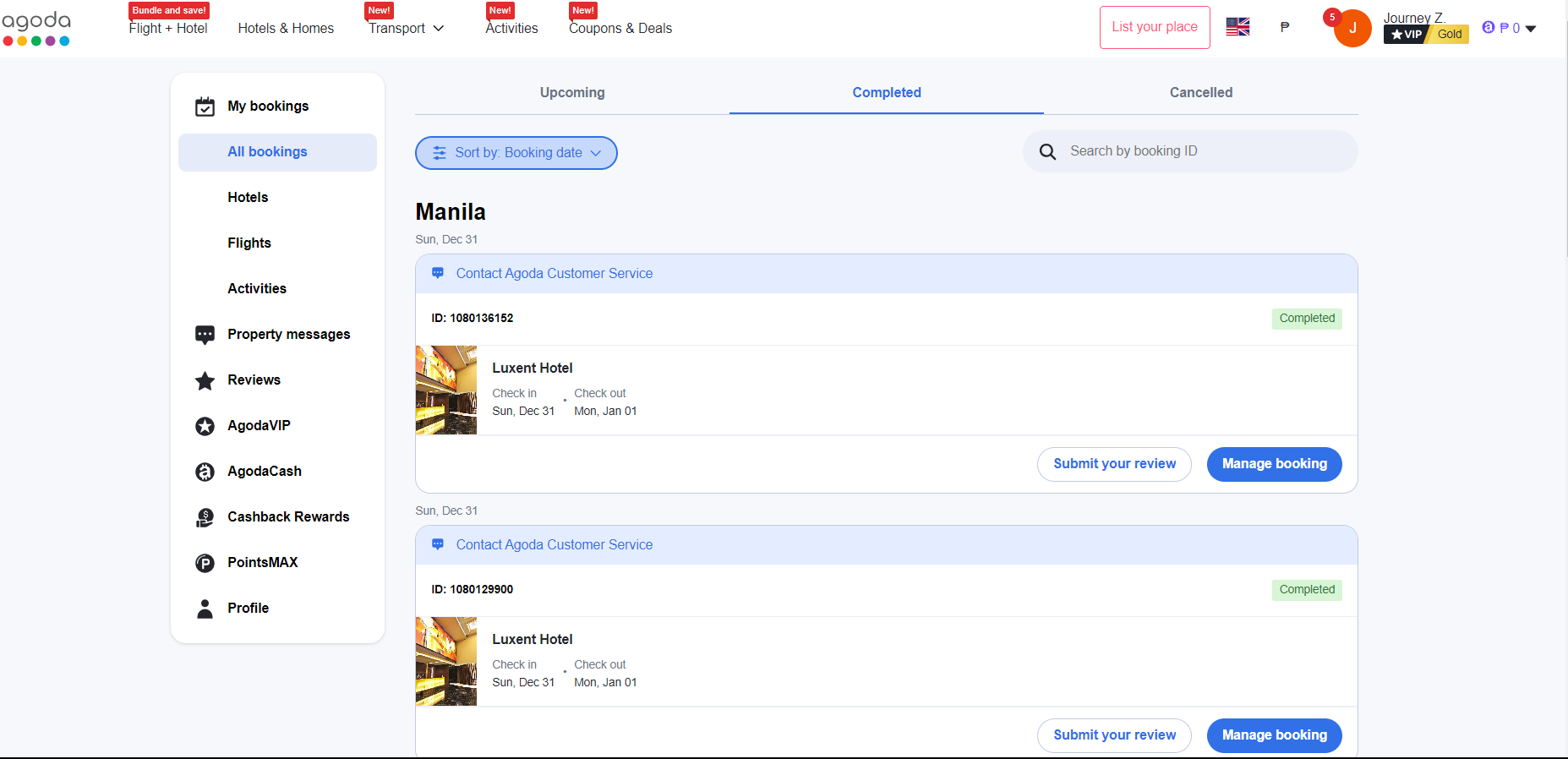Click the My bookings calendar icon

pos(205,106)
